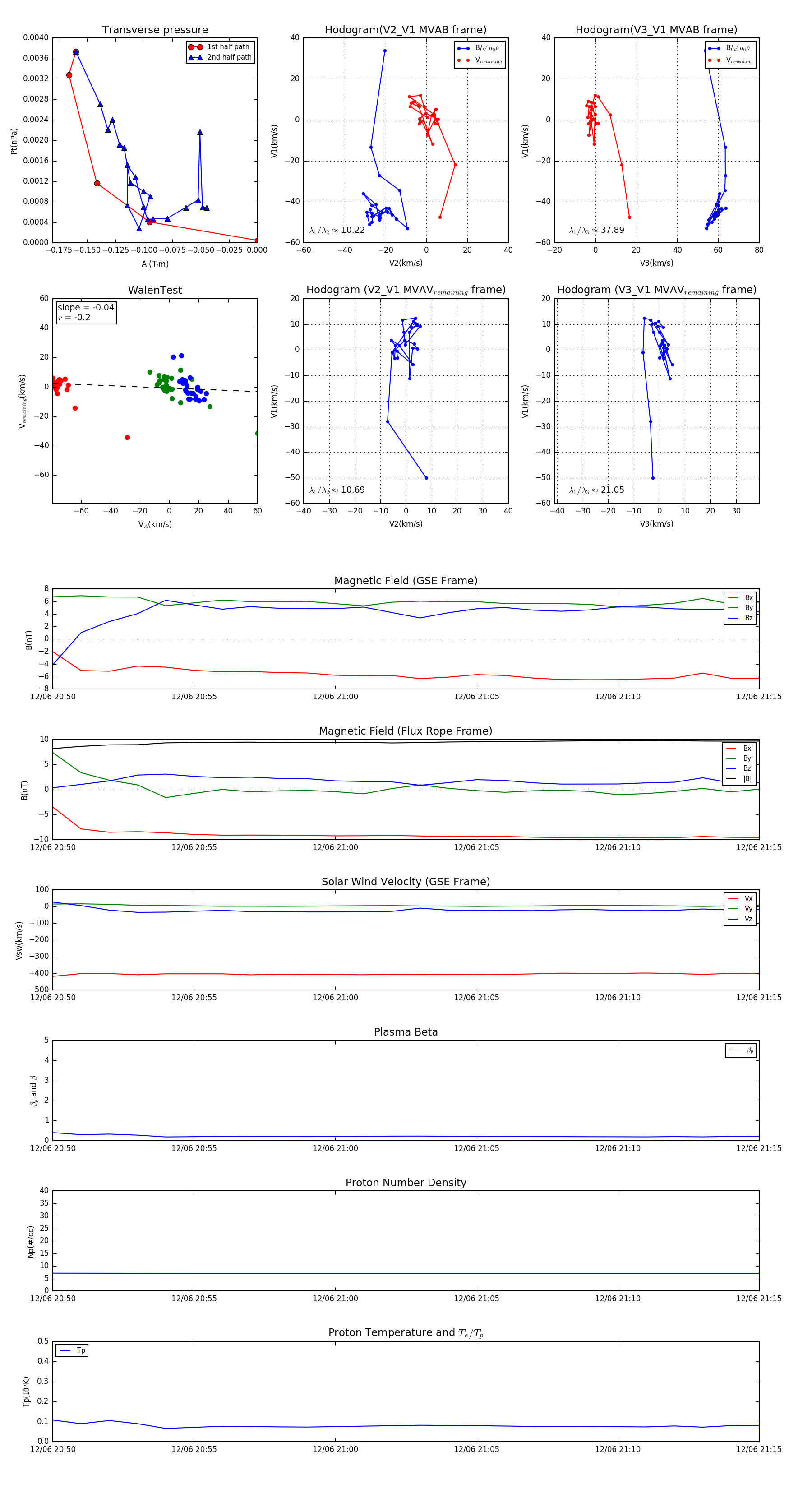Click the isolated red point near -34 in WalenTest
The width and height of the screenshot is (812, 1489).
127,438
